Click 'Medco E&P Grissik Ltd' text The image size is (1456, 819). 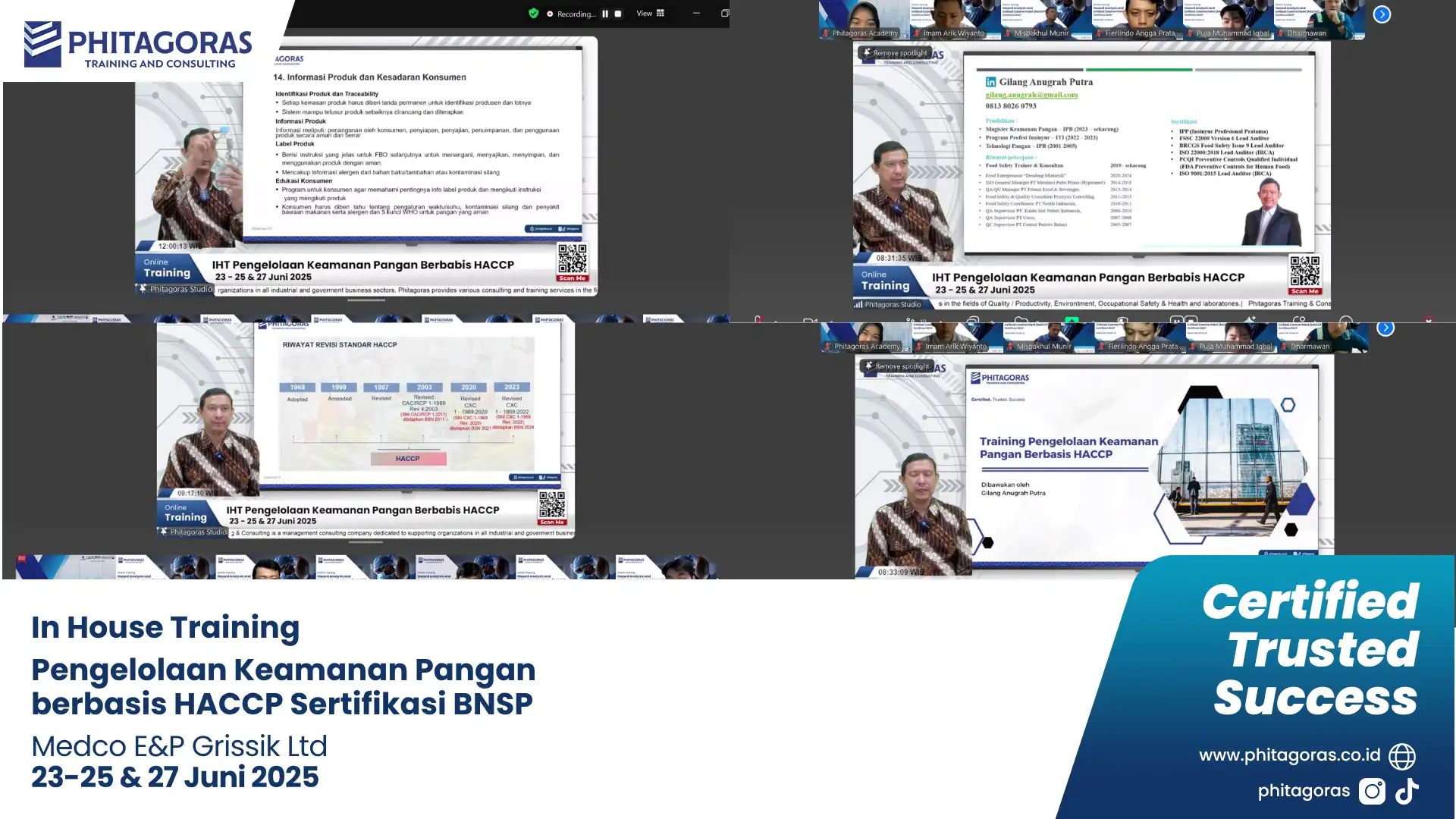(x=179, y=747)
